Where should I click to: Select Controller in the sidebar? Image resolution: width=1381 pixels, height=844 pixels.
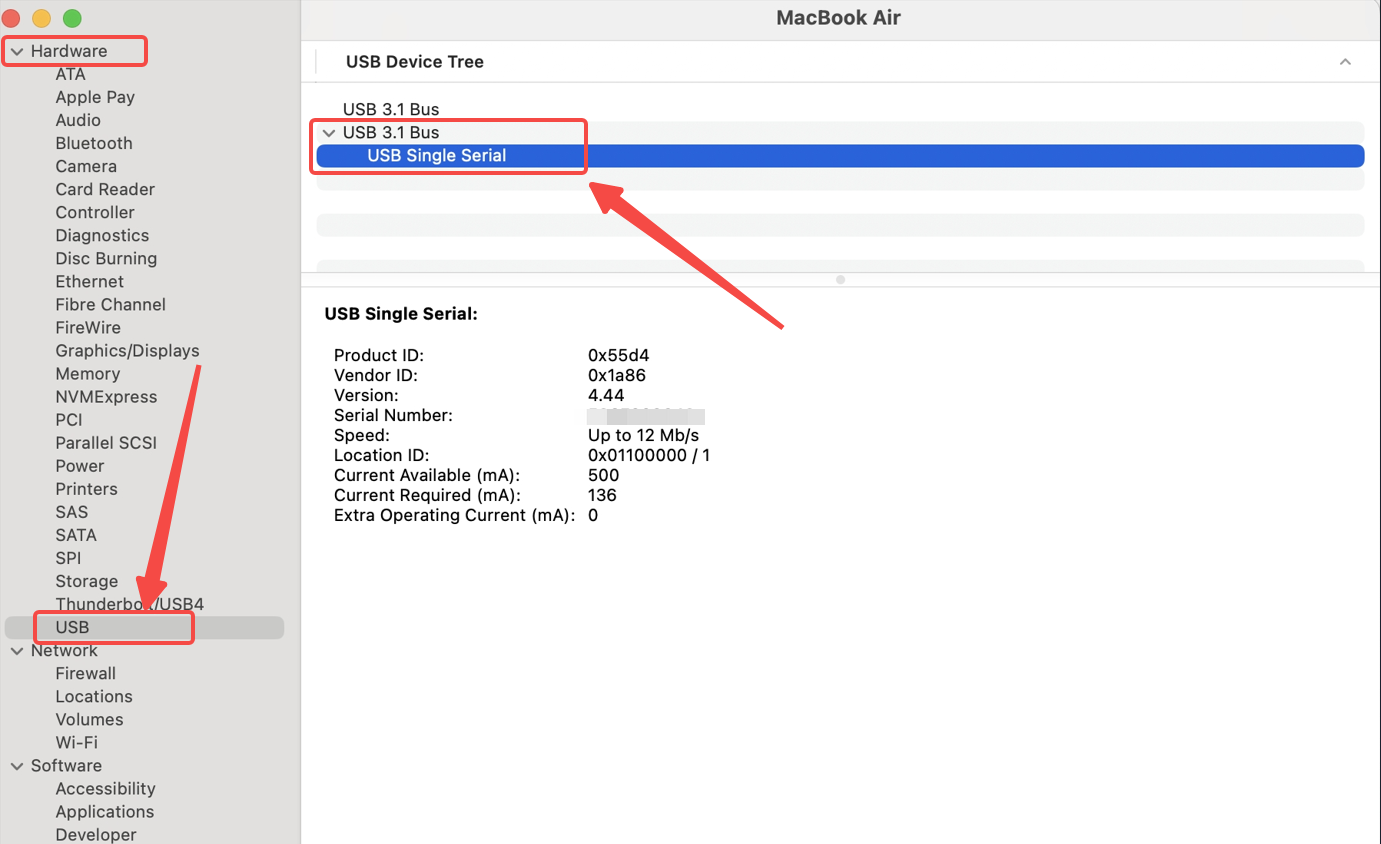click(x=95, y=212)
